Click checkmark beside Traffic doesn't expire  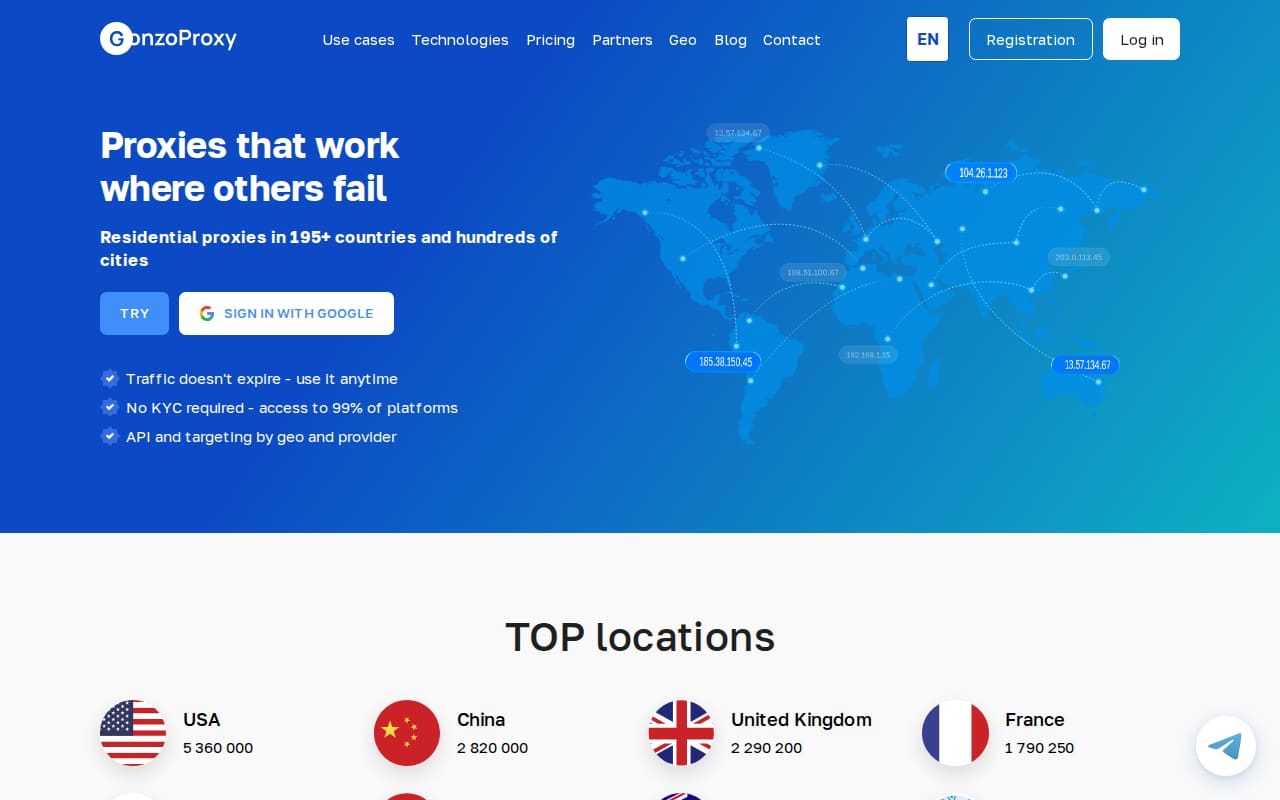tap(110, 378)
